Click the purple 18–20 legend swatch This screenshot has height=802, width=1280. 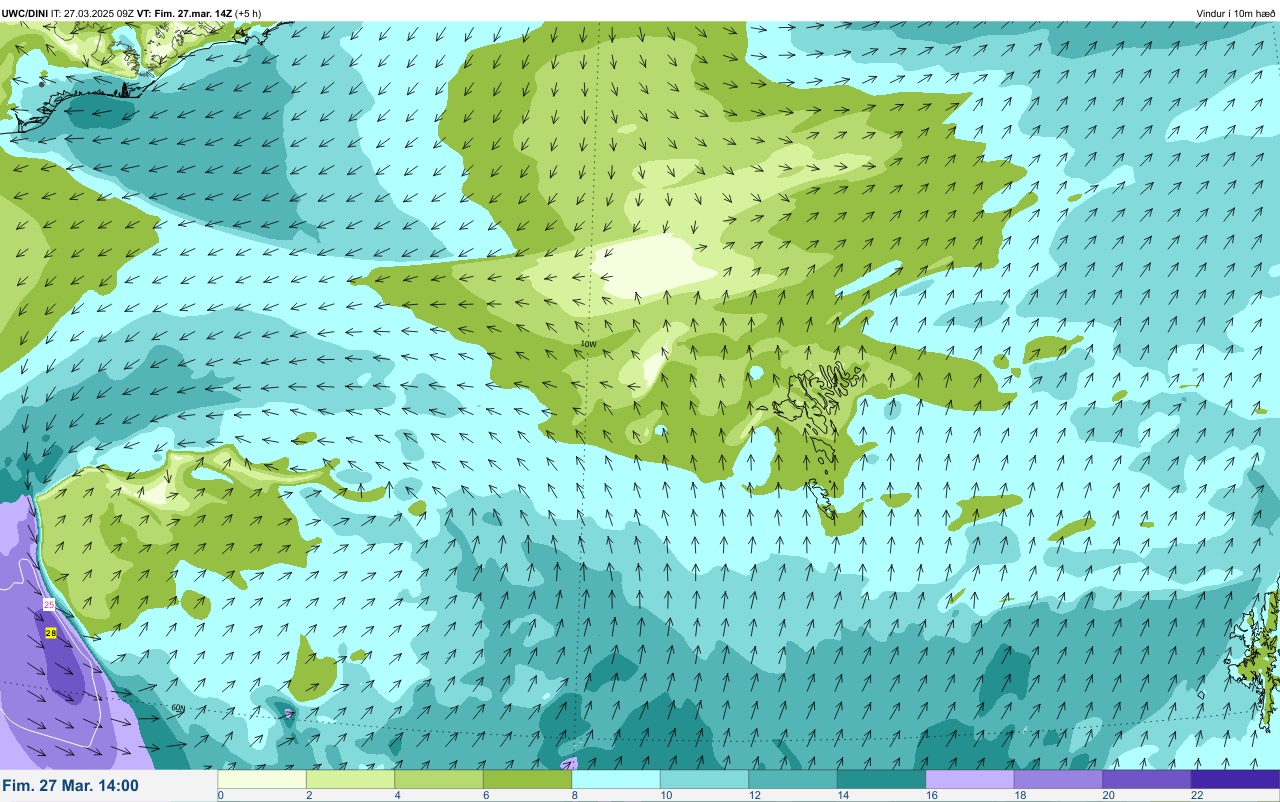pyautogui.click(x=1058, y=779)
